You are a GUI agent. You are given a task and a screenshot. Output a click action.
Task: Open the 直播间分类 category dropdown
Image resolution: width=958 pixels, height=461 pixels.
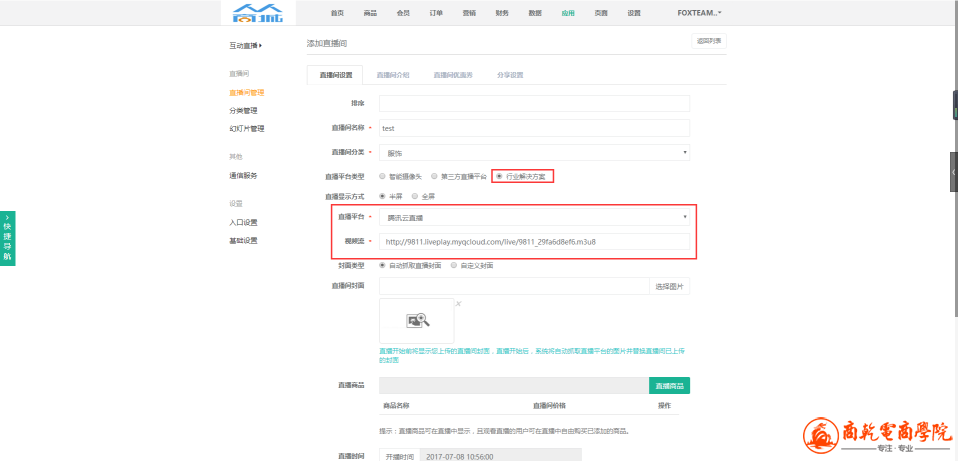click(x=534, y=152)
